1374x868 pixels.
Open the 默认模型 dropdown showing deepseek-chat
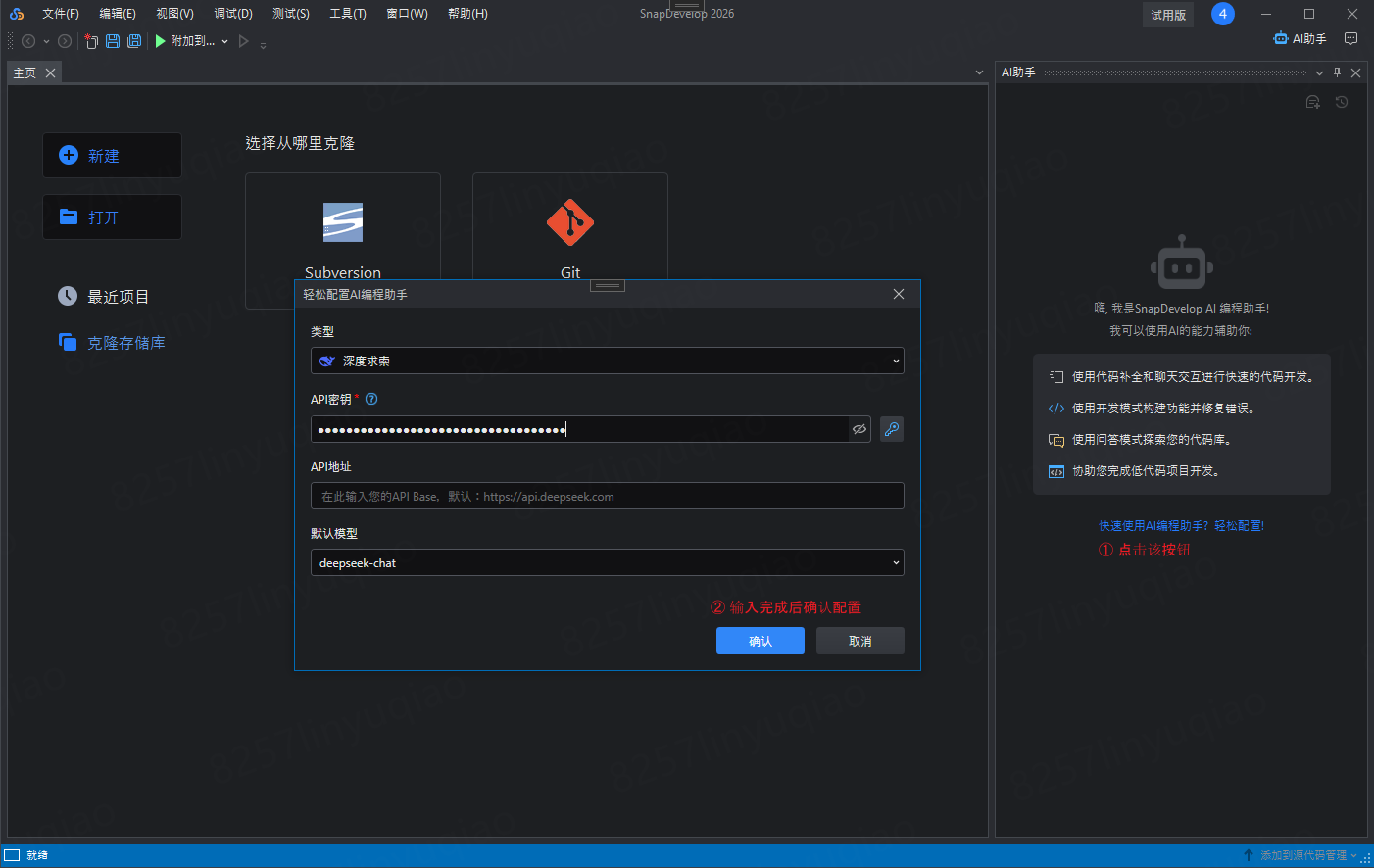tap(607, 563)
